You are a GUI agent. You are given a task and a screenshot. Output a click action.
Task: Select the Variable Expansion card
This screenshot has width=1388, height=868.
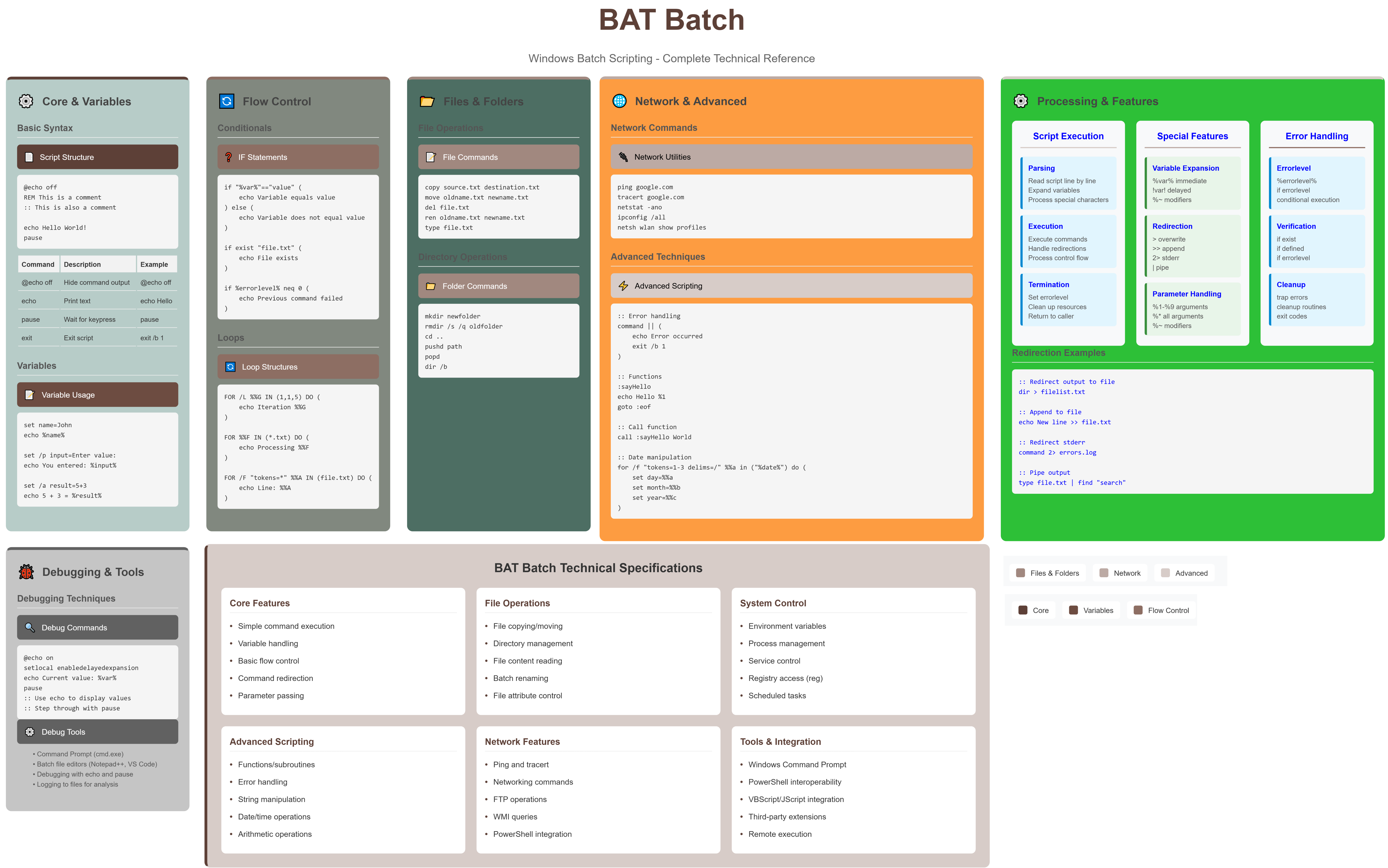pyautogui.click(x=1192, y=183)
